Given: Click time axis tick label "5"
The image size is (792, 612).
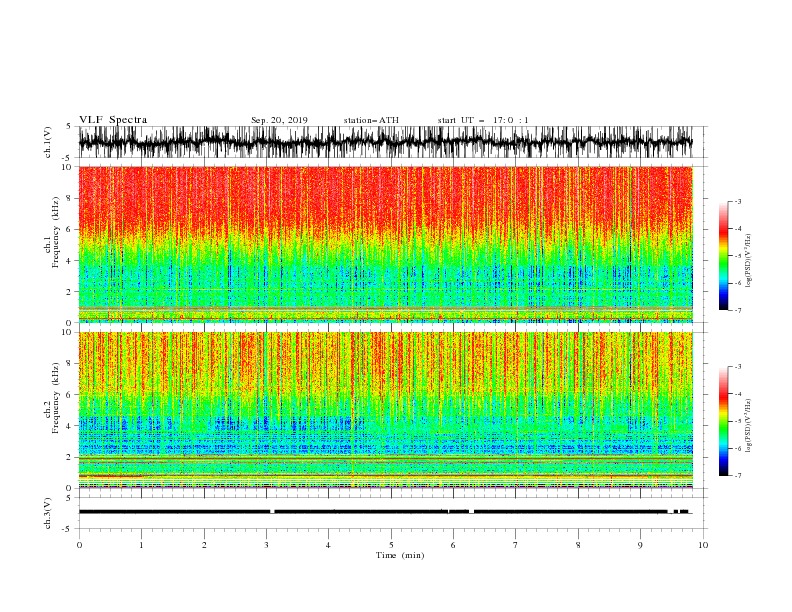Looking at the screenshot, I should click(391, 545).
